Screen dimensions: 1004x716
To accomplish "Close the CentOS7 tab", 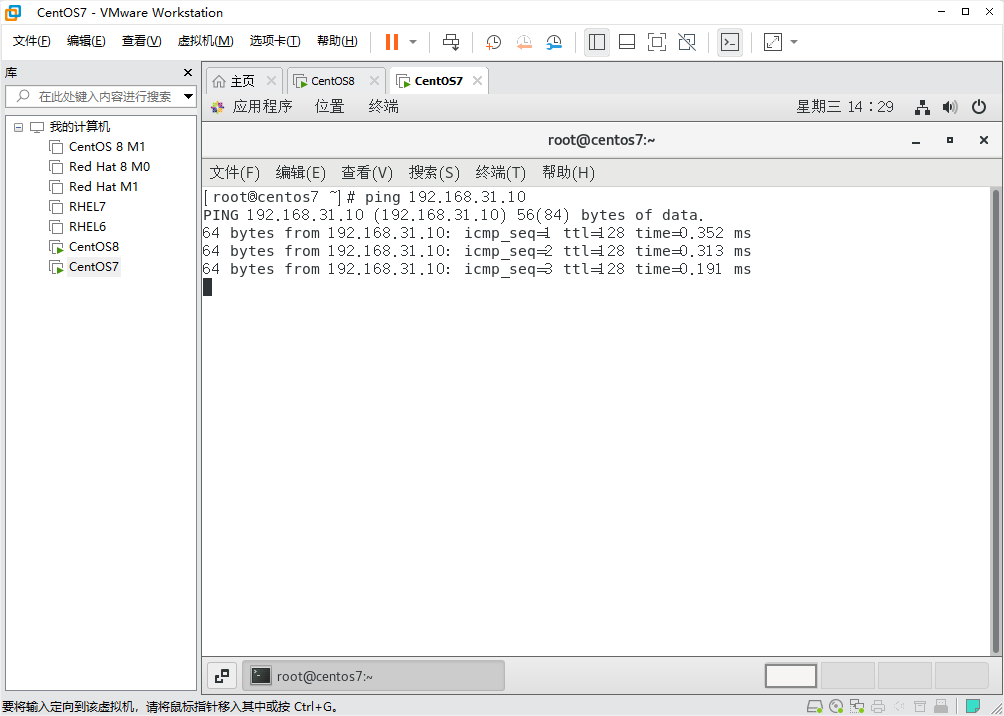I will pyautogui.click(x=477, y=81).
